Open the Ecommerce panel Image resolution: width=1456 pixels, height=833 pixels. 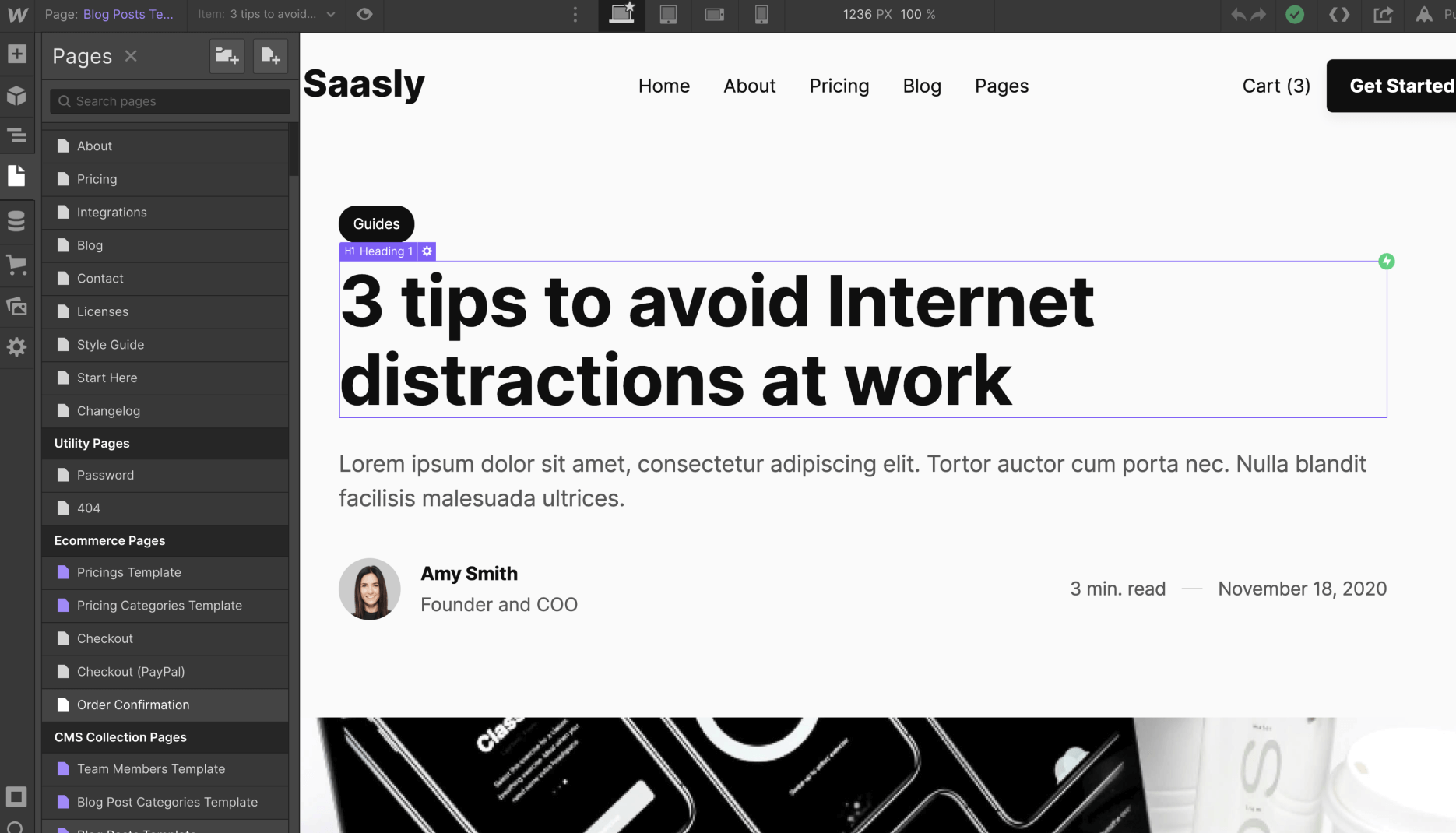pyautogui.click(x=16, y=265)
